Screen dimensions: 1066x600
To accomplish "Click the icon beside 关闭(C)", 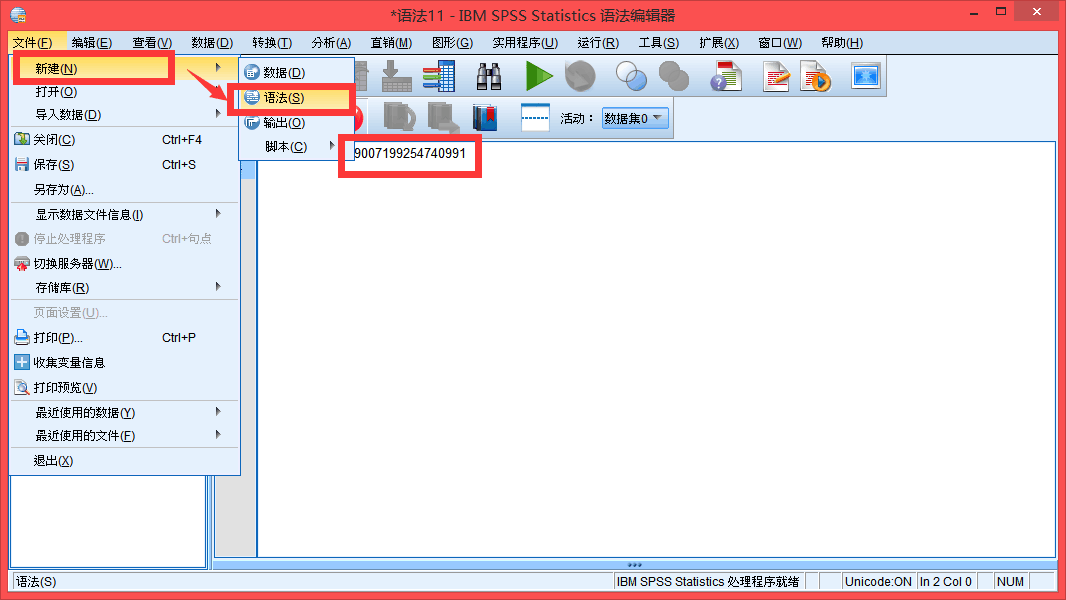I will [22, 139].
